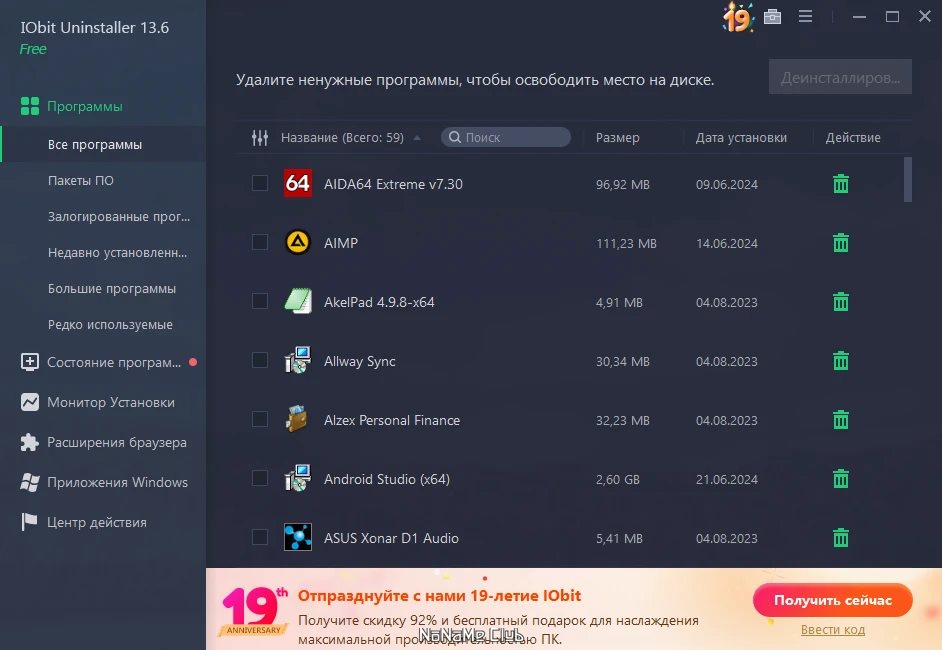Open the hamburger options menu
942x650 pixels.
pyautogui.click(x=805, y=17)
